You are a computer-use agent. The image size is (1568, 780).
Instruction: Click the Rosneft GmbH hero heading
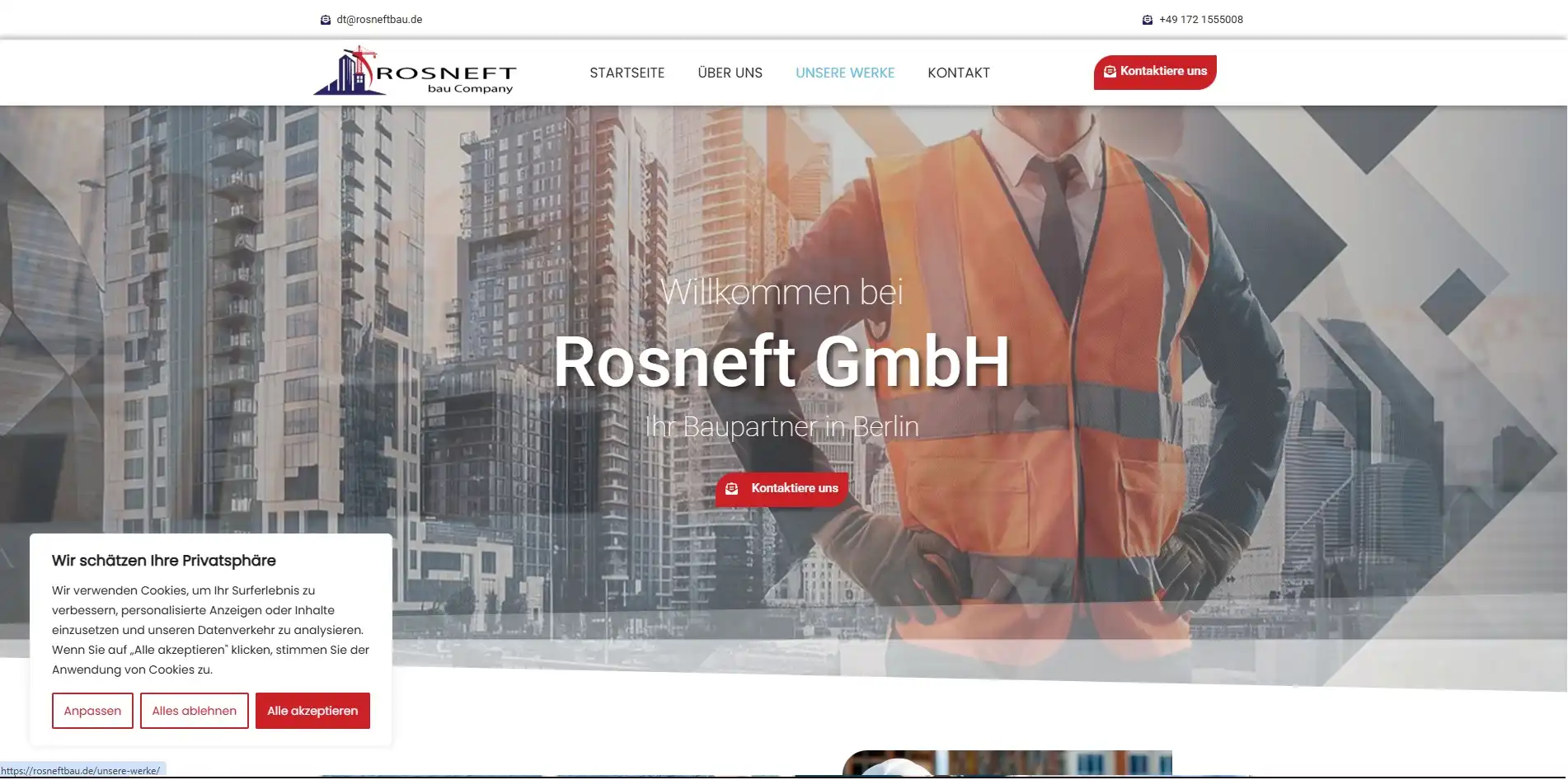coord(782,362)
